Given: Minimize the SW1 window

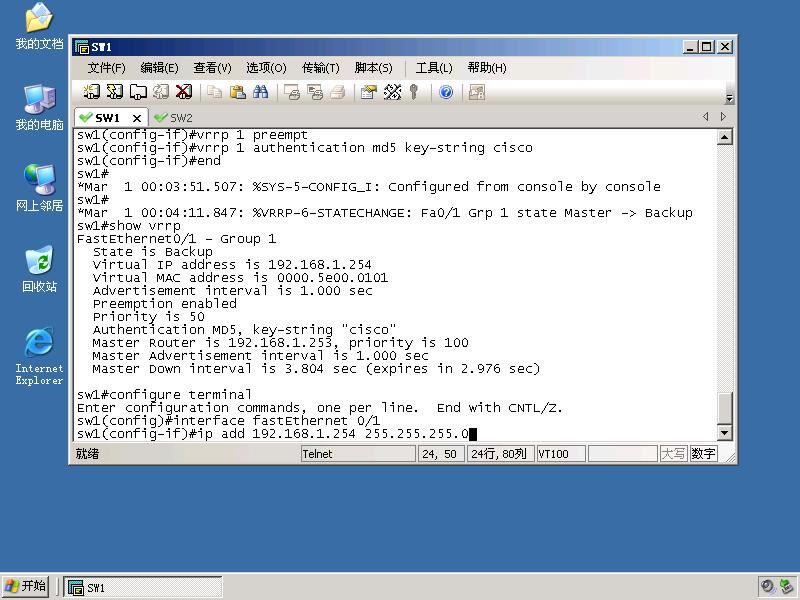Looking at the screenshot, I should click(690, 47).
